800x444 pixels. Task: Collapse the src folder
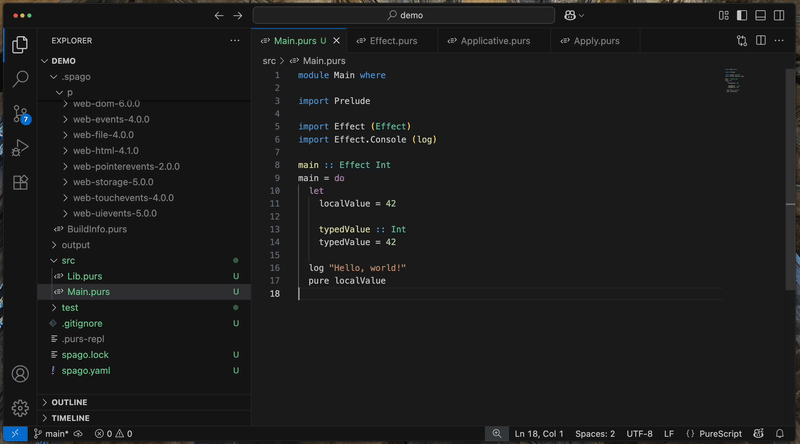click(144, 260)
